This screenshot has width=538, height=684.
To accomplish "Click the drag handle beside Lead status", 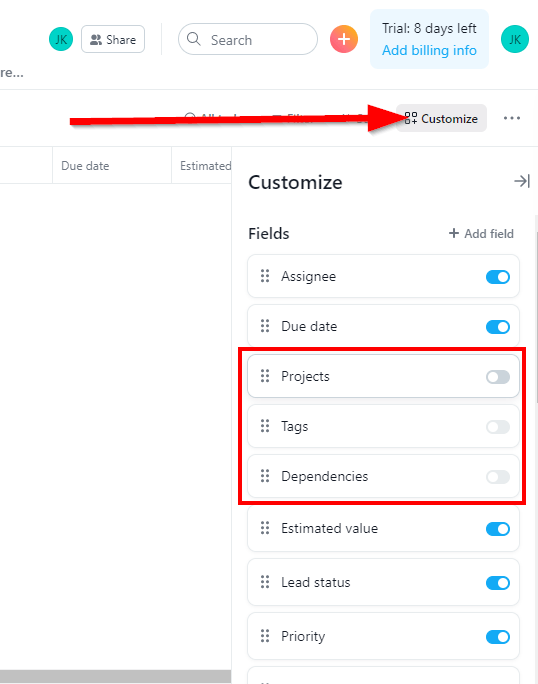I will click(x=265, y=582).
